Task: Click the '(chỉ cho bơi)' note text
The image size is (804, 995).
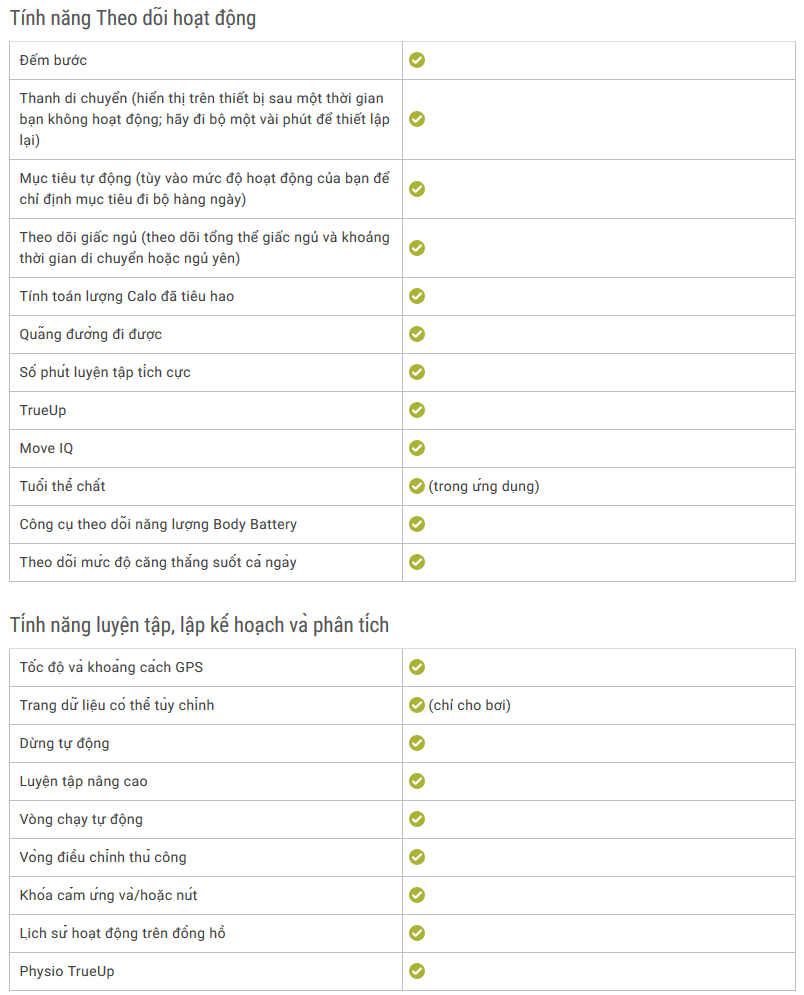Action: [470, 706]
